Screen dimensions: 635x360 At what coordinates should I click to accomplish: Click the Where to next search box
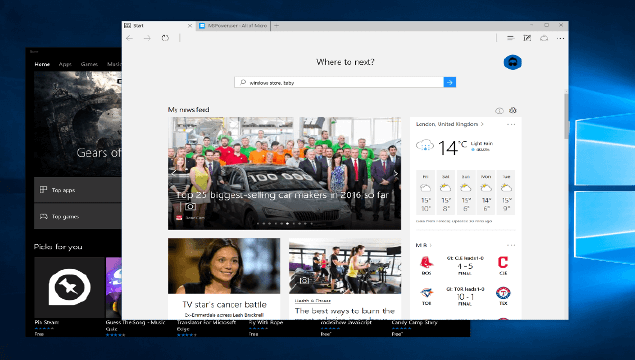339,82
